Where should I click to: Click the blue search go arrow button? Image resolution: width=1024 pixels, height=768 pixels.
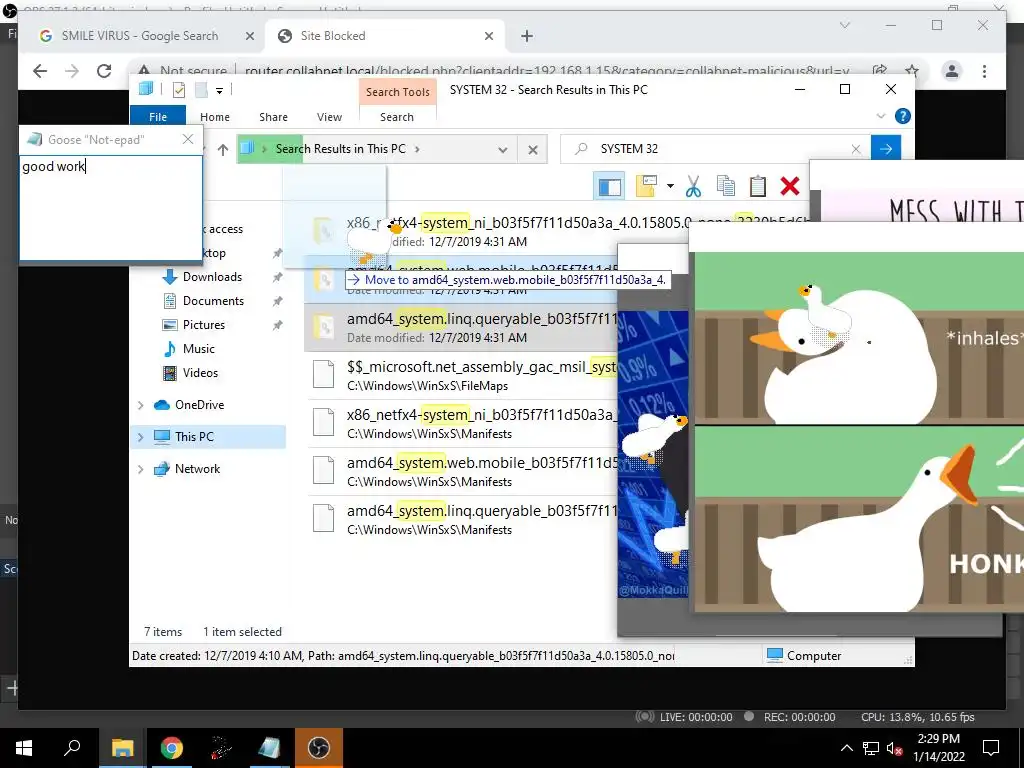point(886,149)
